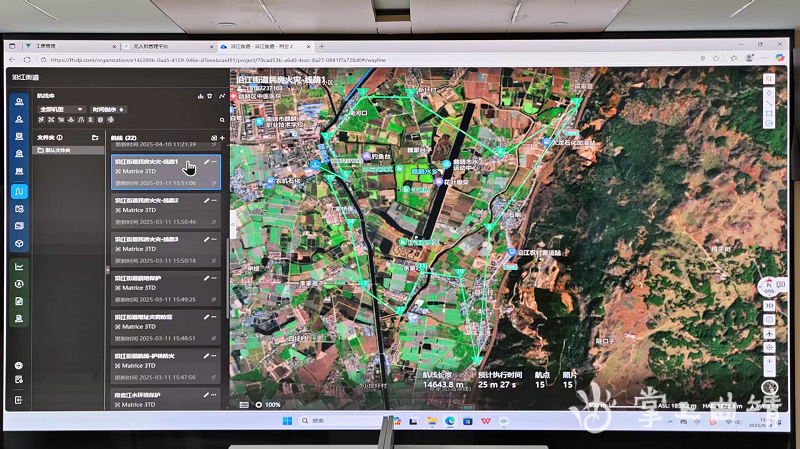Open the active wayline library sidebar icon
The width and height of the screenshot is (800, 449).
(19, 190)
